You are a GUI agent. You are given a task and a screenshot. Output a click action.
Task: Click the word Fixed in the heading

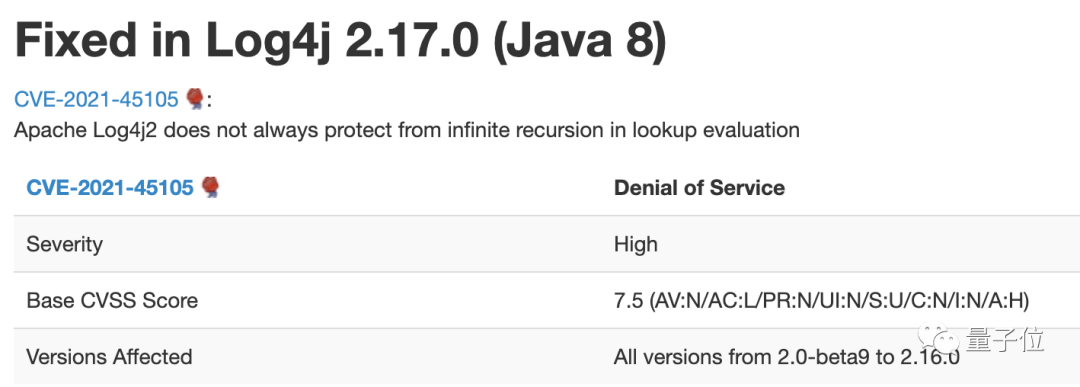(x=77, y=39)
